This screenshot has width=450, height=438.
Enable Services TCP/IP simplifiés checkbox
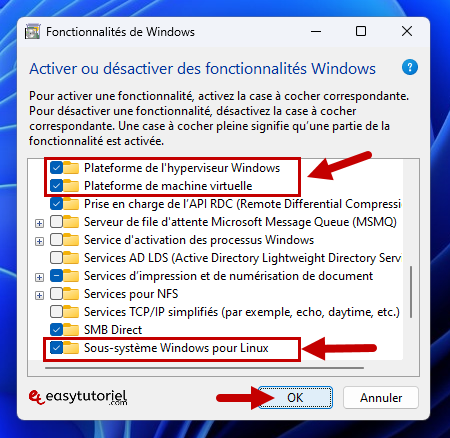tap(56, 312)
